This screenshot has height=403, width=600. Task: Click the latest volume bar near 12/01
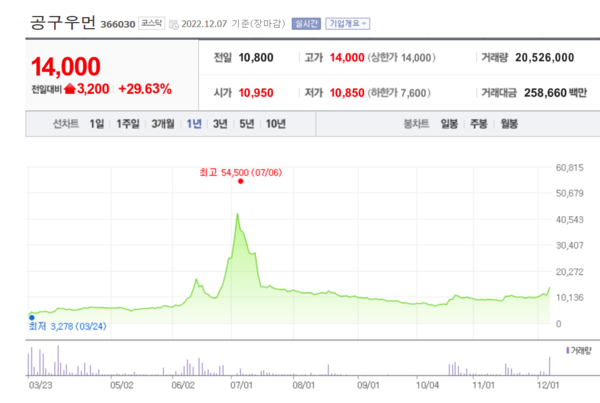pyautogui.click(x=549, y=366)
